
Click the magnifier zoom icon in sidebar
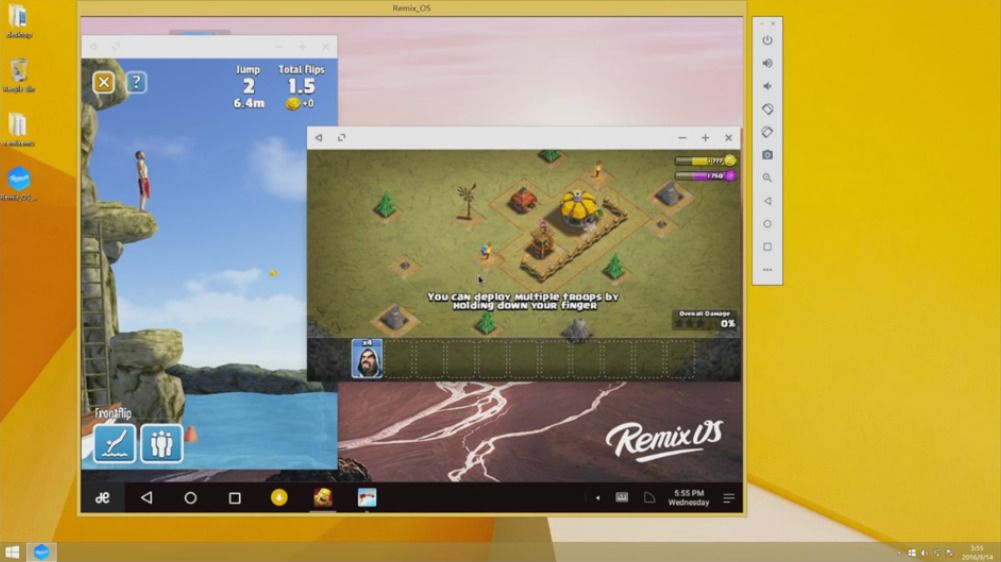pyautogui.click(x=767, y=178)
